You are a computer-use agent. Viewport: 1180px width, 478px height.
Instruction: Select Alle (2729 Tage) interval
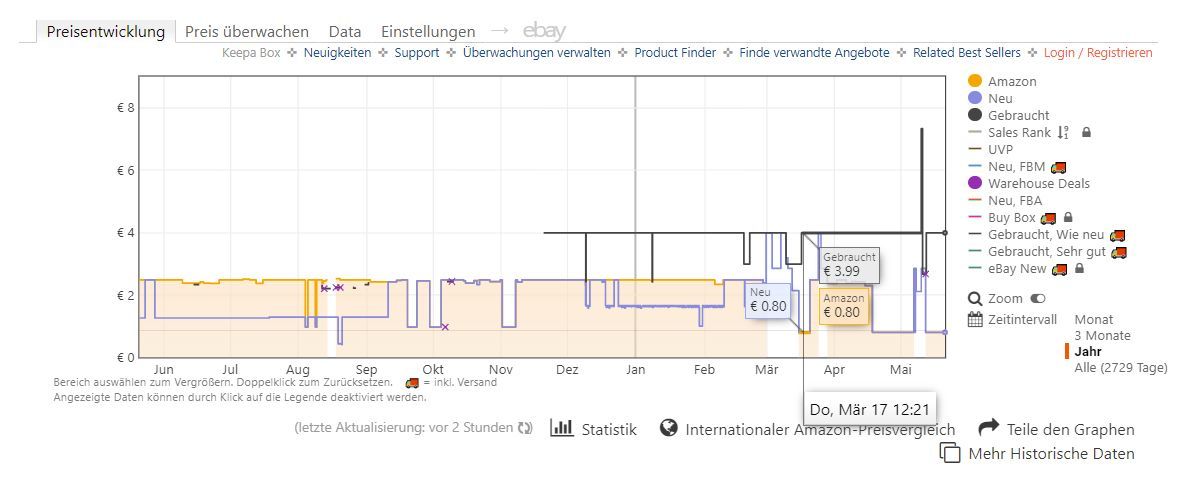pyautogui.click(x=1121, y=367)
